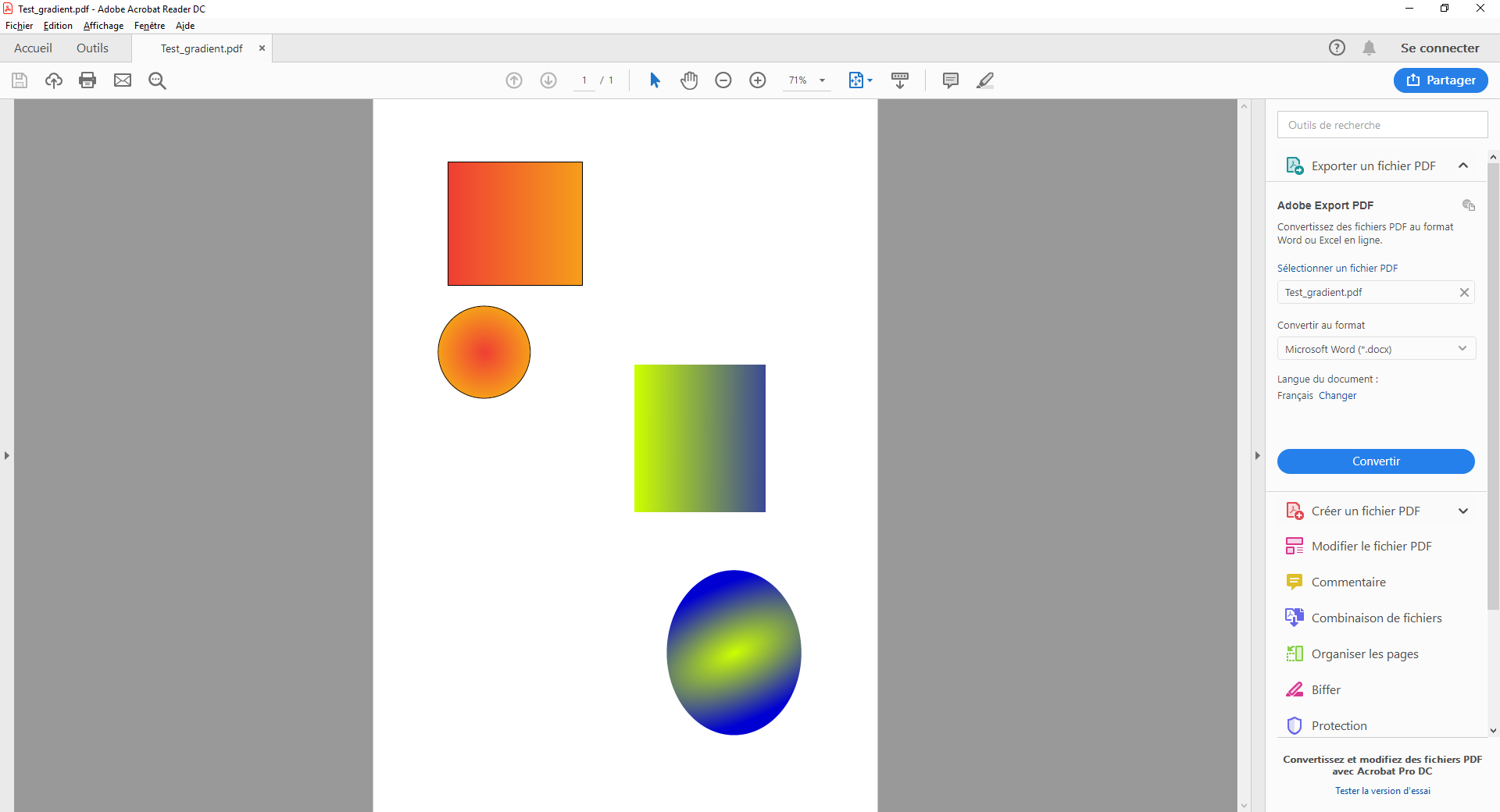Screen dimensions: 1500x812
Task: Switch to the Outils tab
Action: (x=92, y=48)
